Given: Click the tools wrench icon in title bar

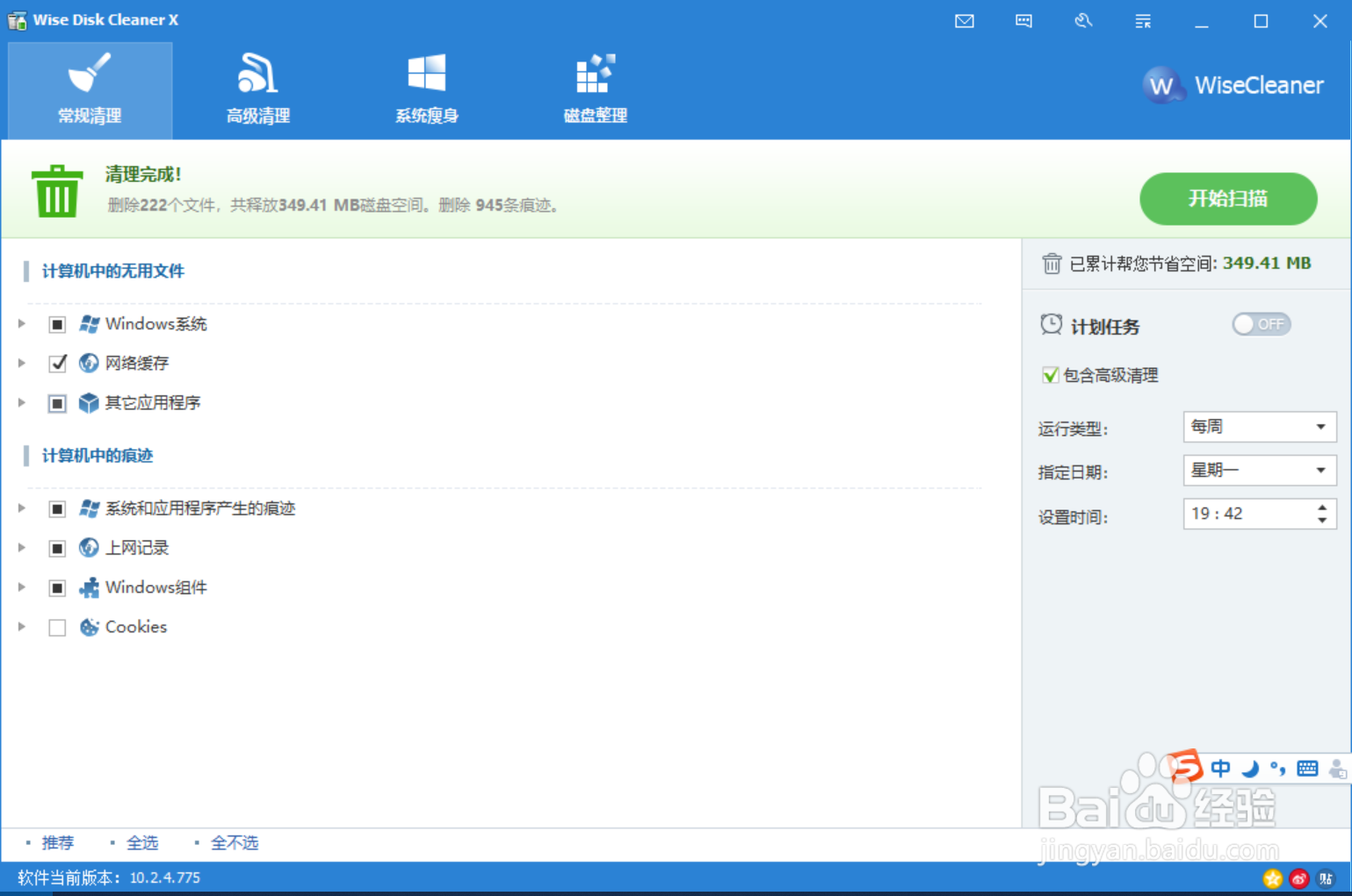Looking at the screenshot, I should pyautogui.click(x=1083, y=21).
